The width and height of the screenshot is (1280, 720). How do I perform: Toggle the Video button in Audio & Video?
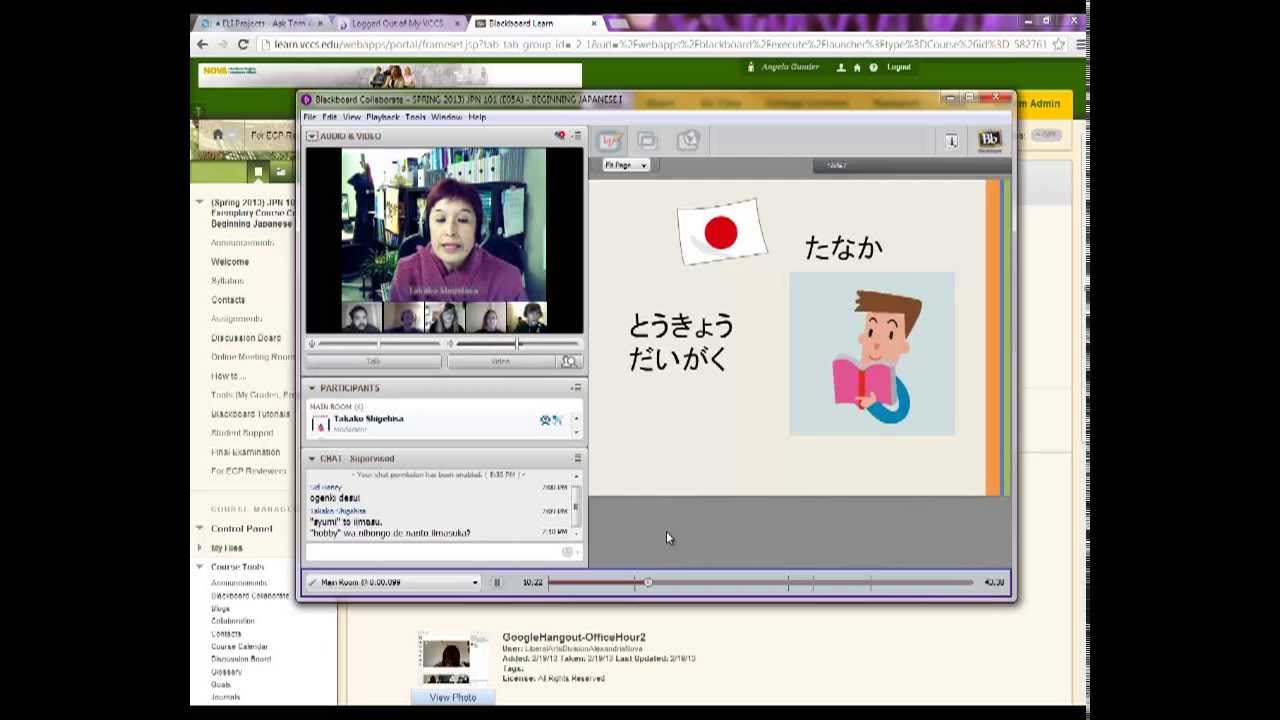click(x=501, y=362)
